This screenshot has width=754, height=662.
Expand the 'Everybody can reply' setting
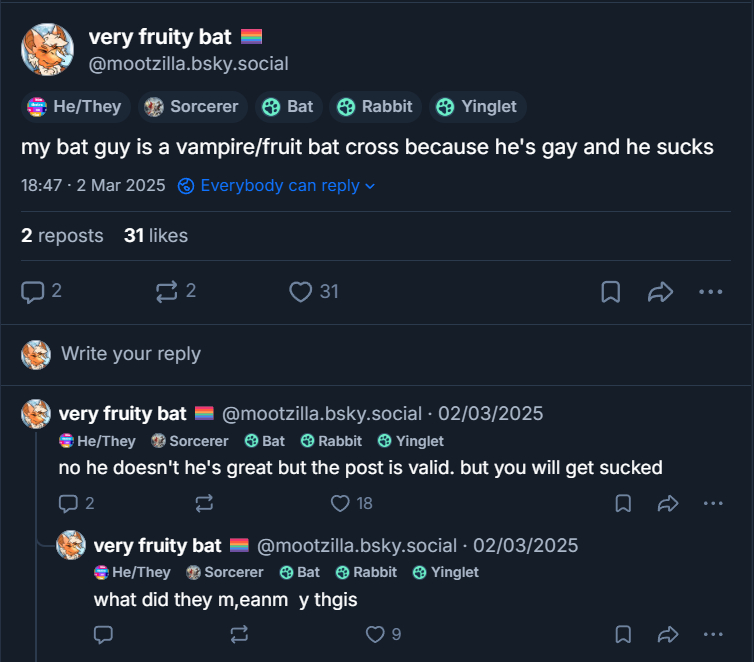point(276,186)
